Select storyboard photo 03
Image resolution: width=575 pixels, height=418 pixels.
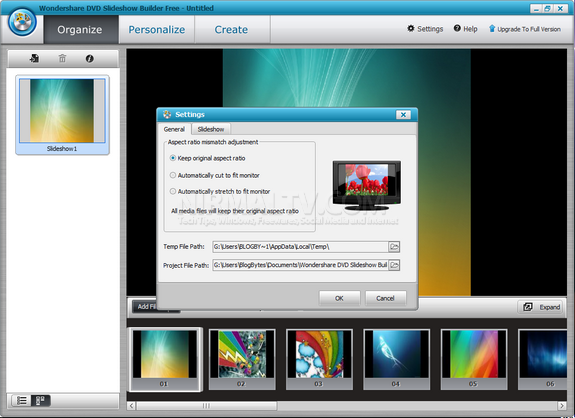[x=319, y=359]
